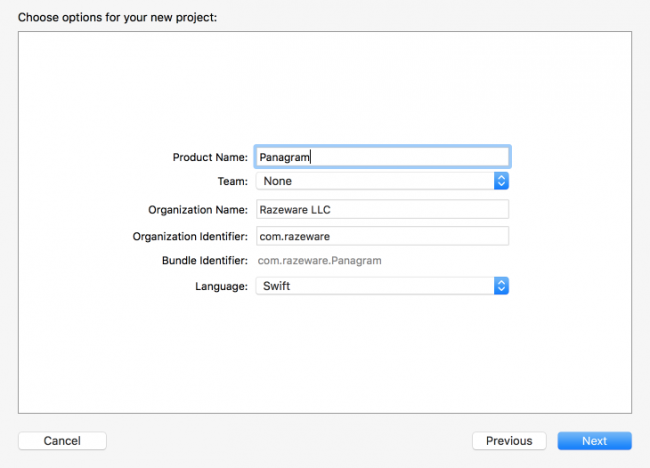This screenshot has height=468, width=650.
Task: Click the com.razeware.Panagram bundle identifier text
Action: pyautogui.click(x=320, y=261)
